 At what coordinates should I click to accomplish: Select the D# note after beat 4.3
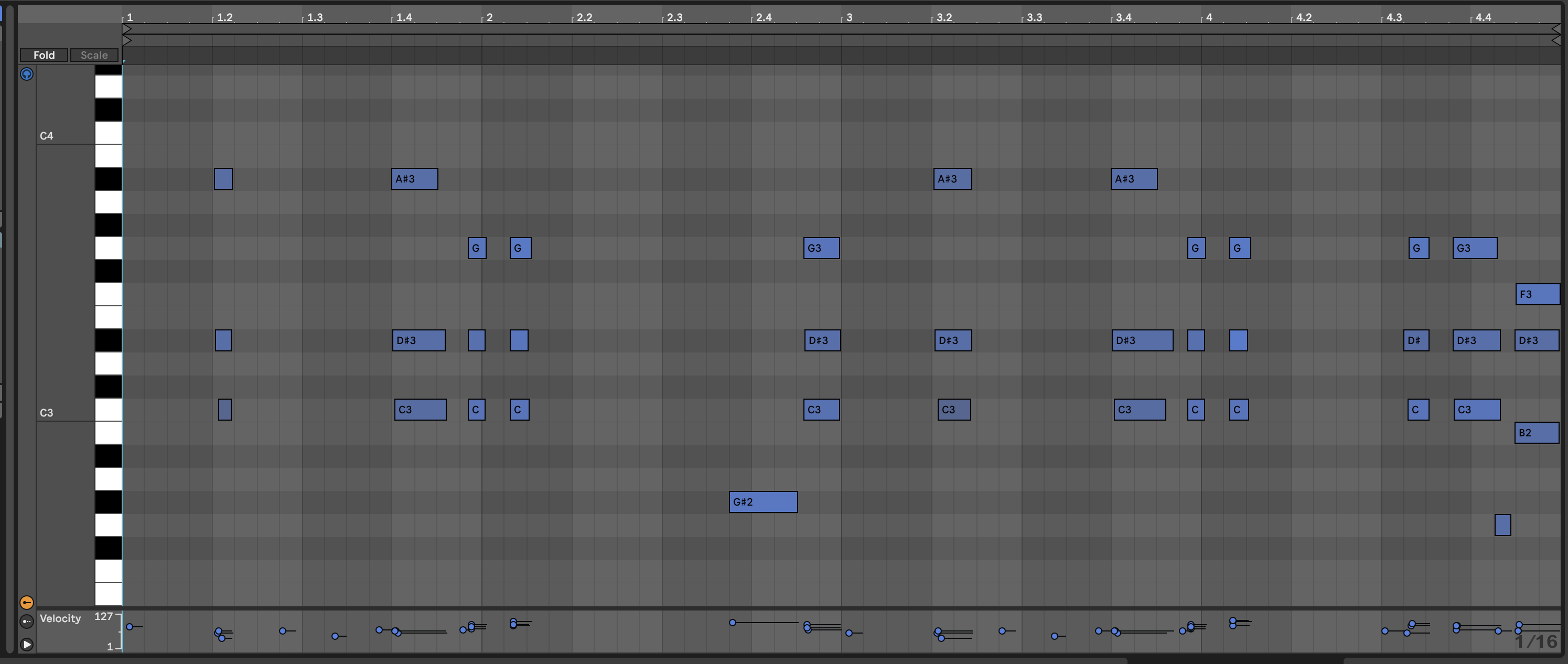point(1416,340)
